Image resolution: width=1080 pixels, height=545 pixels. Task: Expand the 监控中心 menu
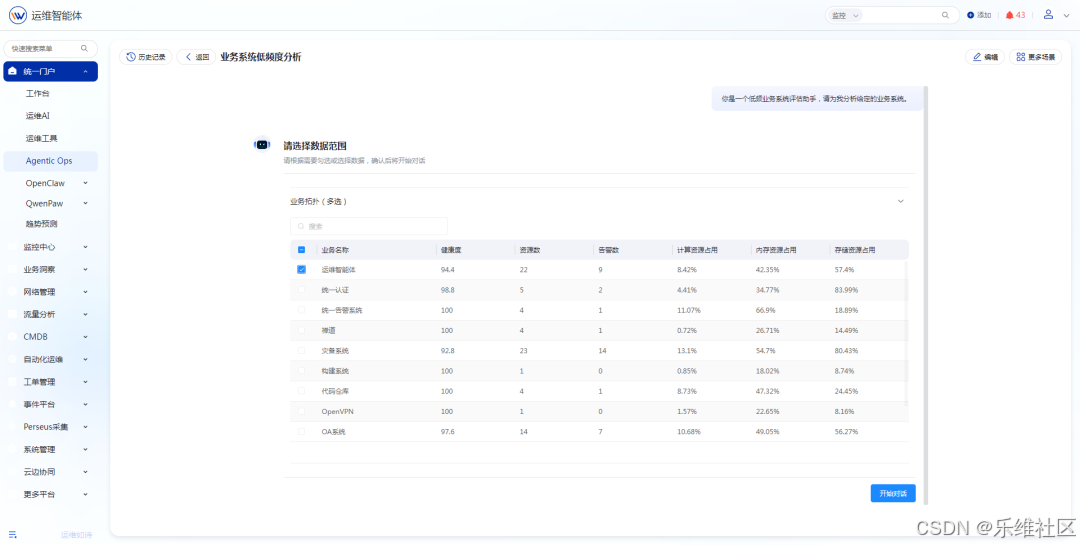(x=85, y=247)
